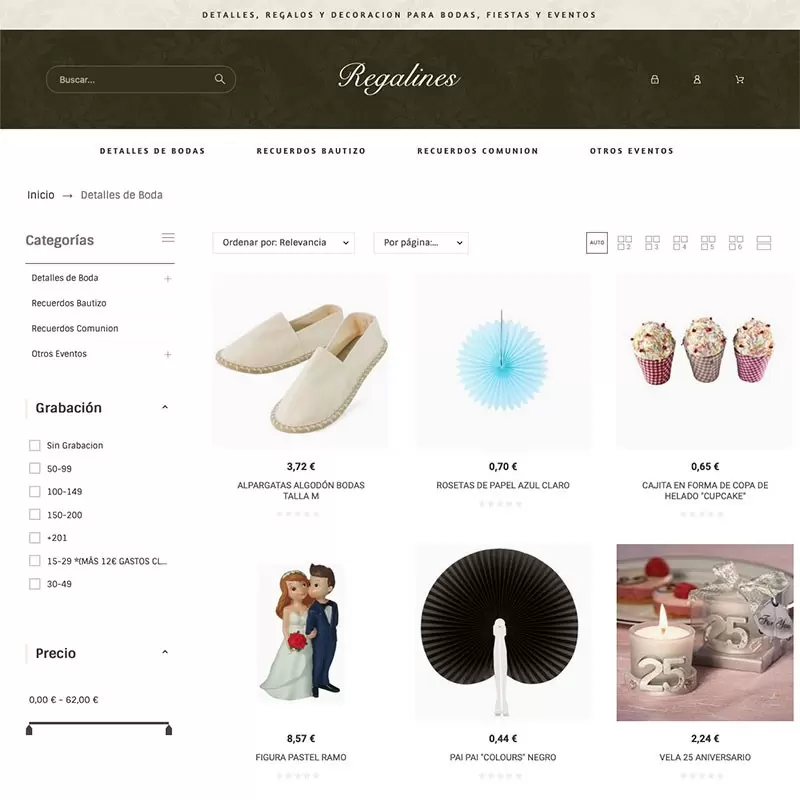800x800 pixels.
Task: Check the Sin Grabacion filter
Action: [35, 445]
